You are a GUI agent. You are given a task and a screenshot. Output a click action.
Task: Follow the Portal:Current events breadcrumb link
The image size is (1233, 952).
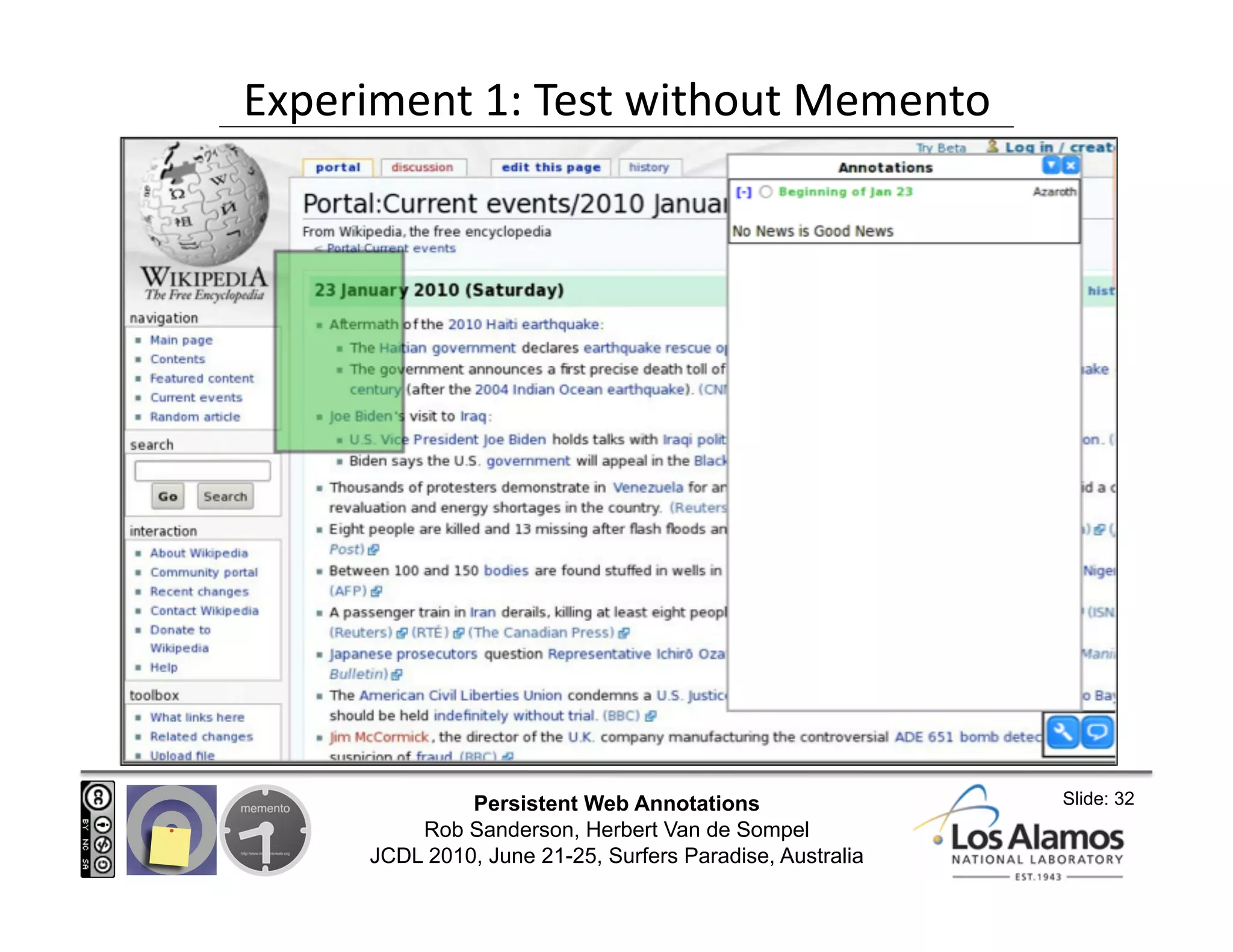[391, 249]
